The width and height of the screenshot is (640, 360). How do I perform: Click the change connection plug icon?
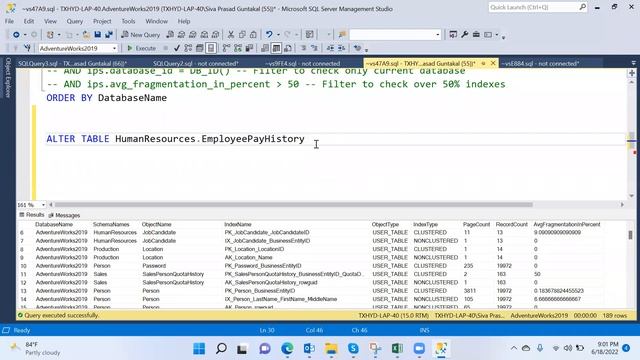(27, 48)
